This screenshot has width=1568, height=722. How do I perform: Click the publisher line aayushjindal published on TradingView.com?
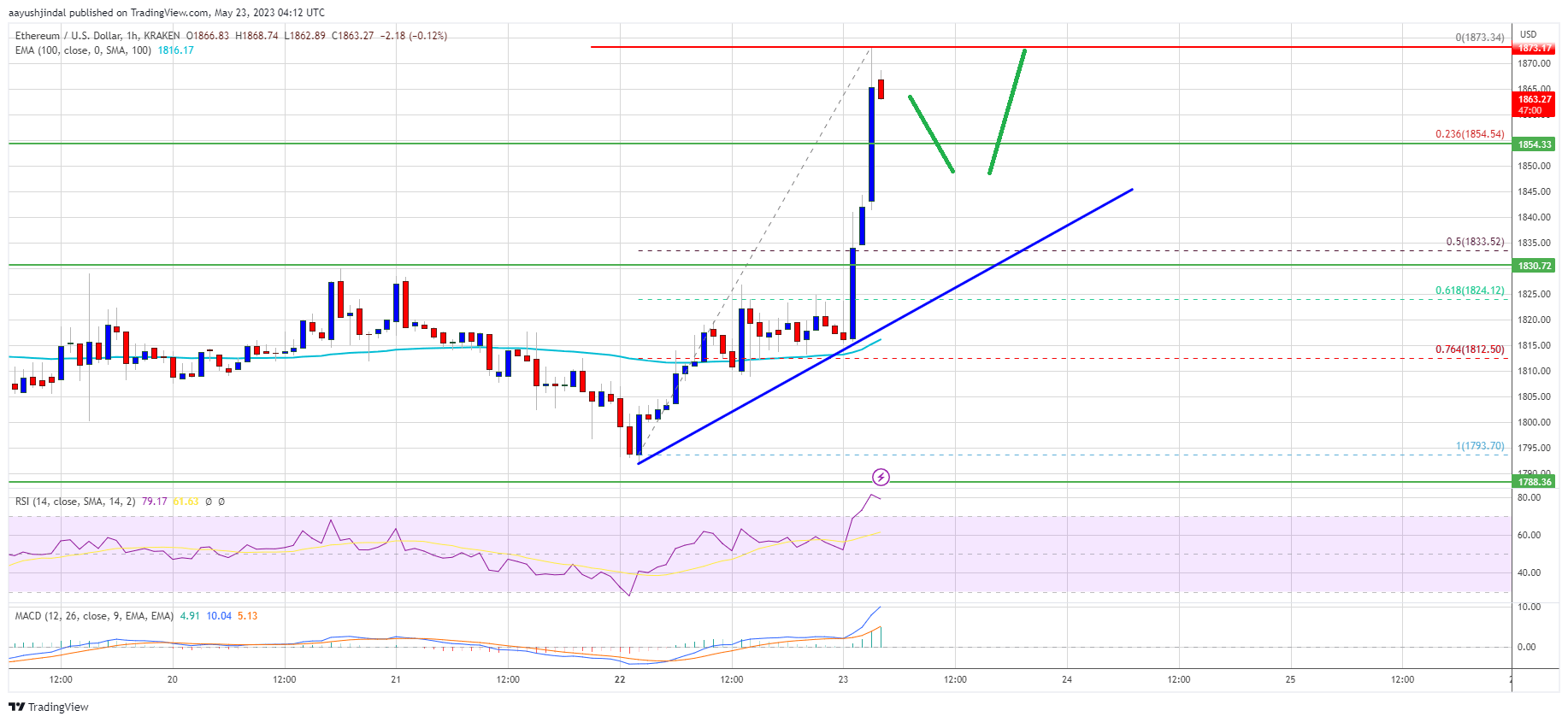(x=167, y=13)
